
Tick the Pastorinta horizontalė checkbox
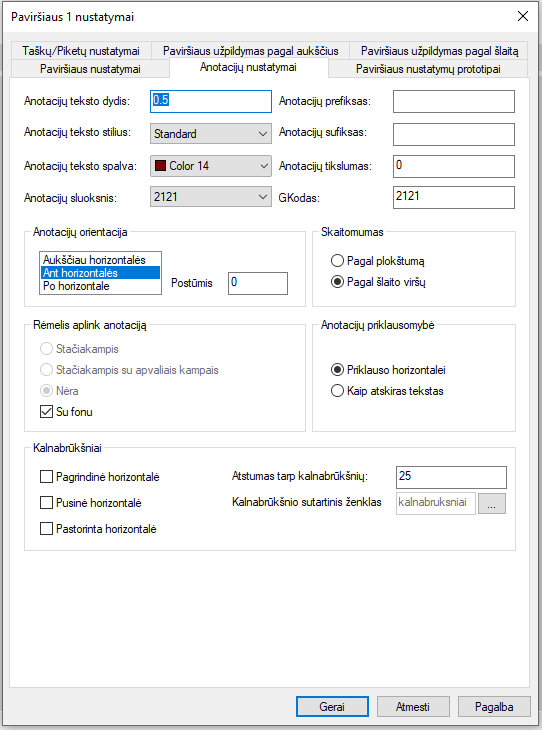[46, 529]
